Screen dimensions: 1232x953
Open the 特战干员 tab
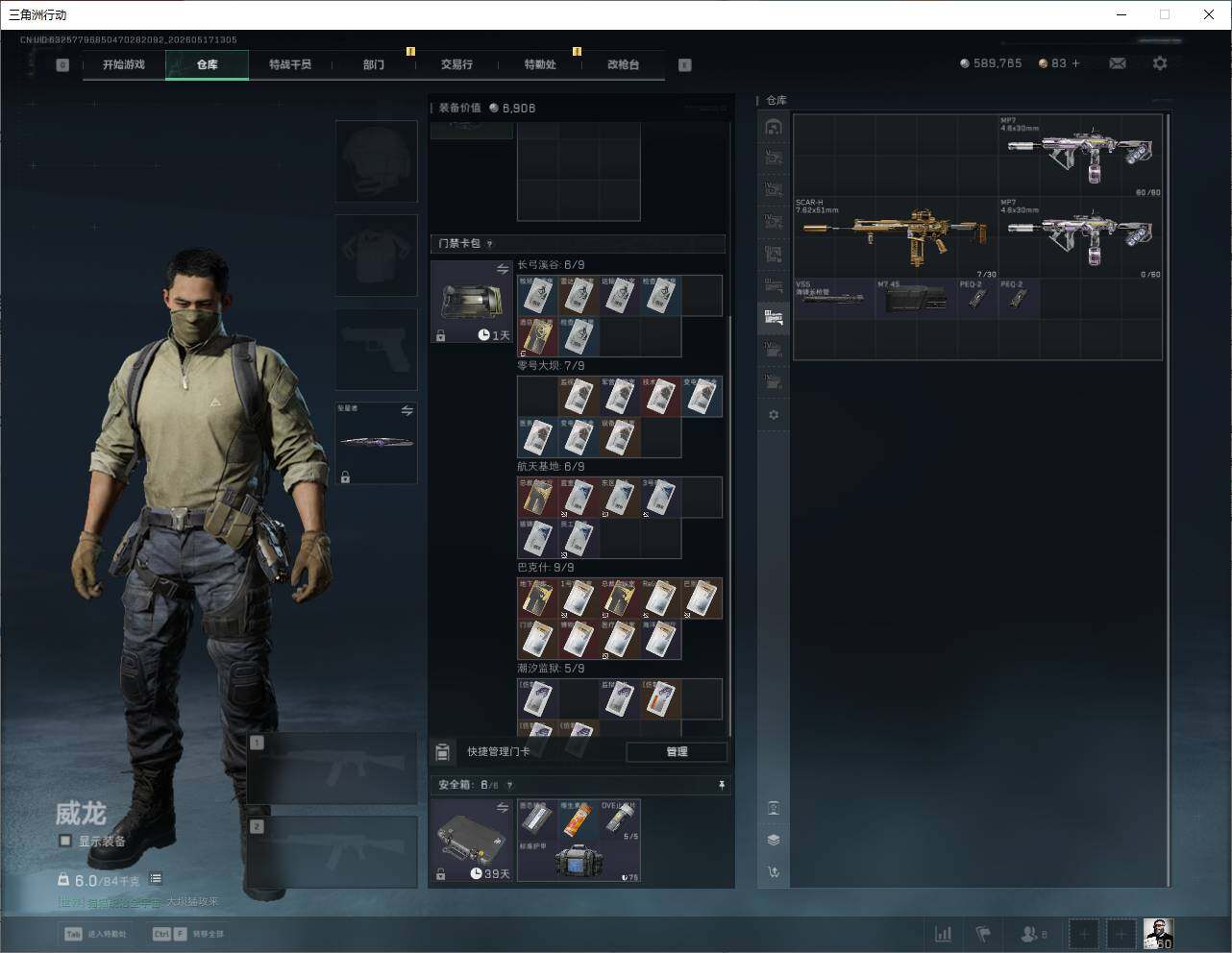[x=290, y=64]
